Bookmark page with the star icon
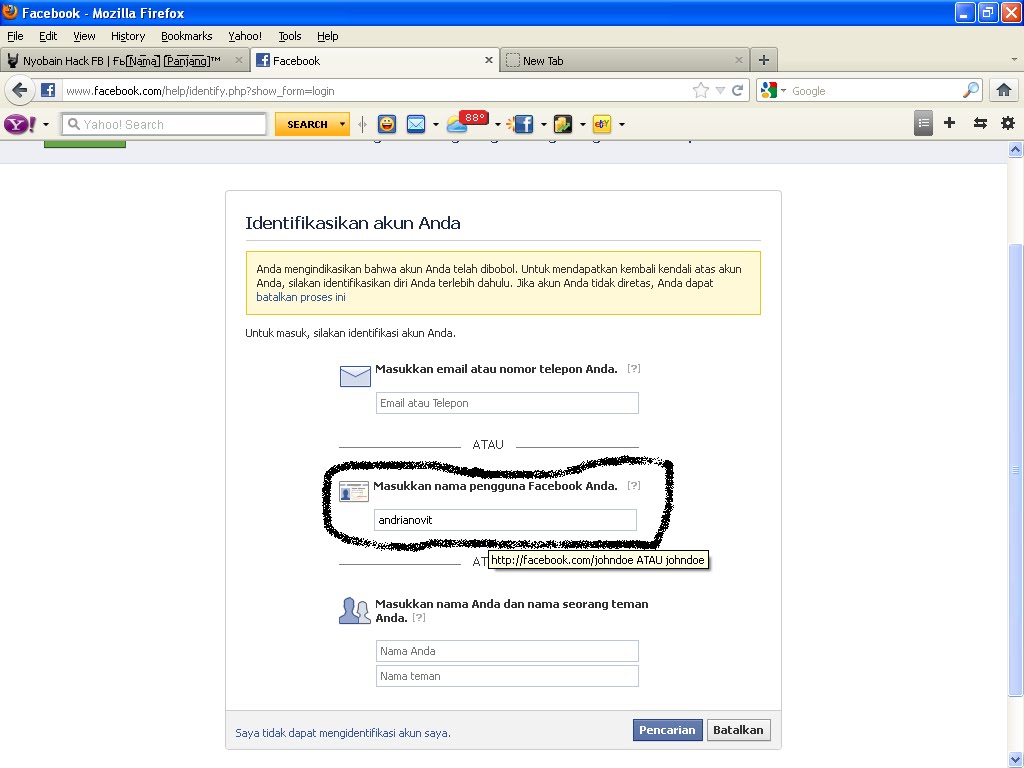The image size is (1024, 768). click(700, 90)
